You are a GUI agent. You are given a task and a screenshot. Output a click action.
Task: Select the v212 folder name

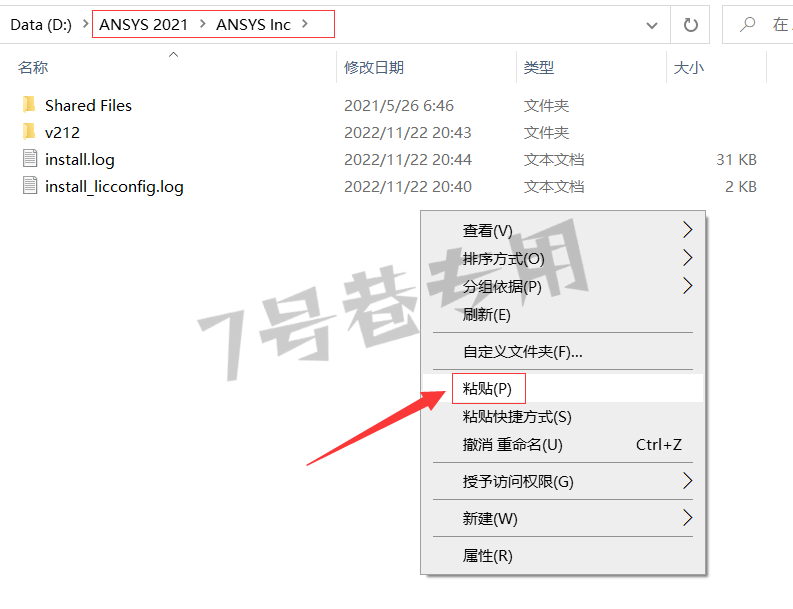tap(62, 133)
